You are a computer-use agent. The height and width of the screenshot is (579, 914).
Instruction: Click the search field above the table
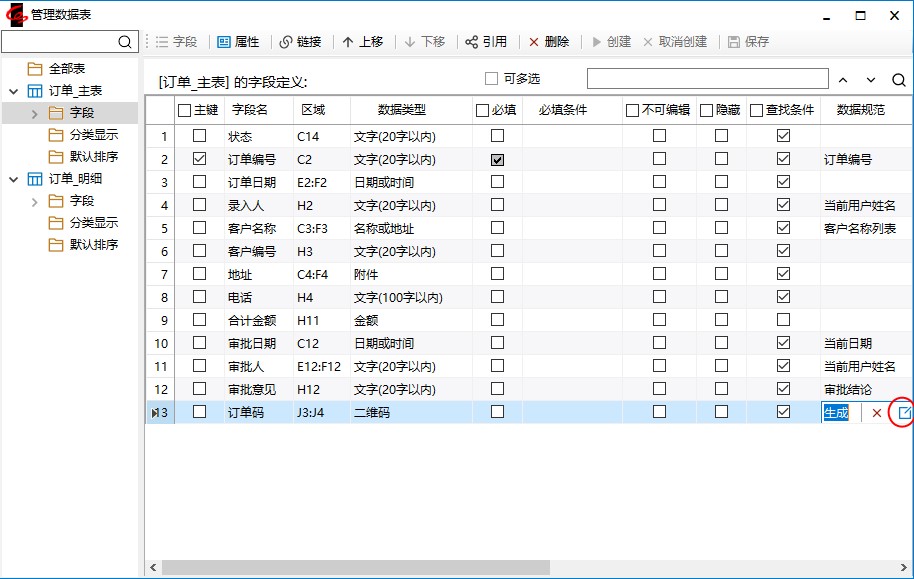pos(707,79)
